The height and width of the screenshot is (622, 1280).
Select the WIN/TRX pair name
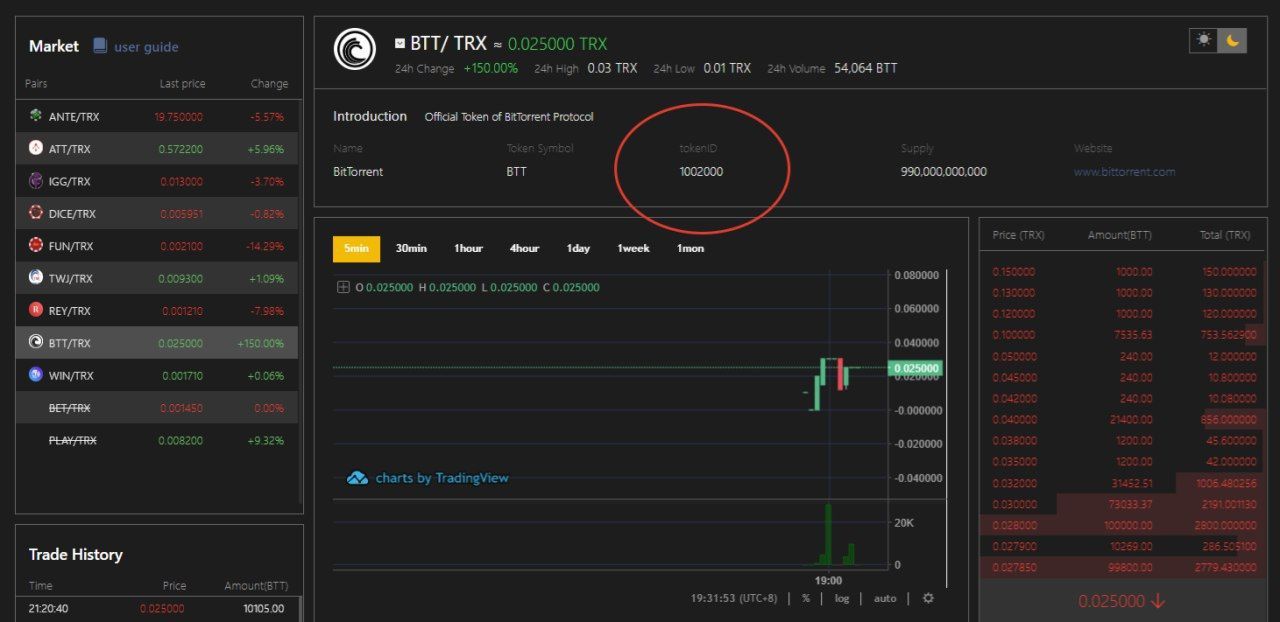(71, 376)
